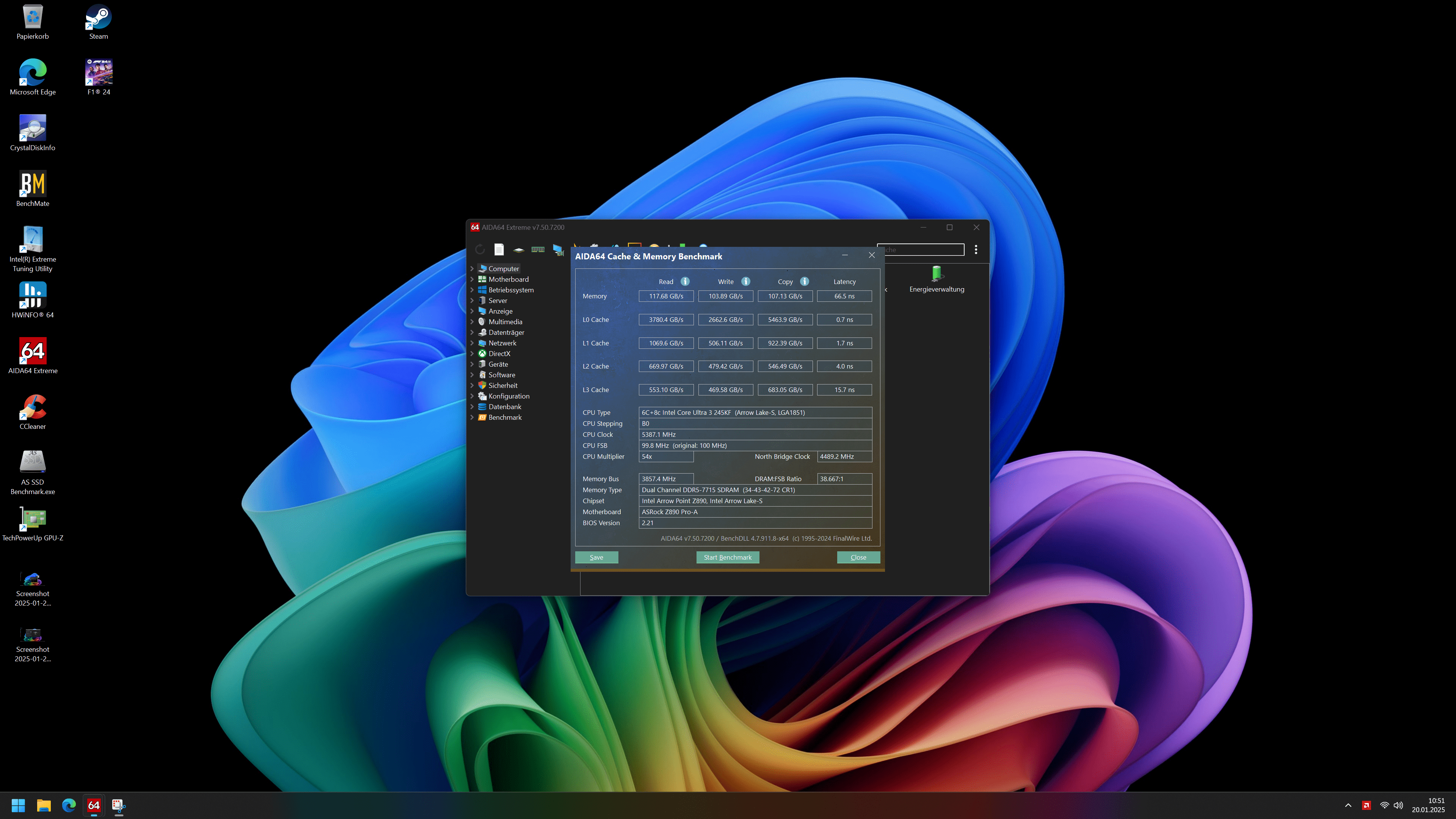Click the Read info icon
Viewport: 1456px width, 819px height.
point(685,281)
